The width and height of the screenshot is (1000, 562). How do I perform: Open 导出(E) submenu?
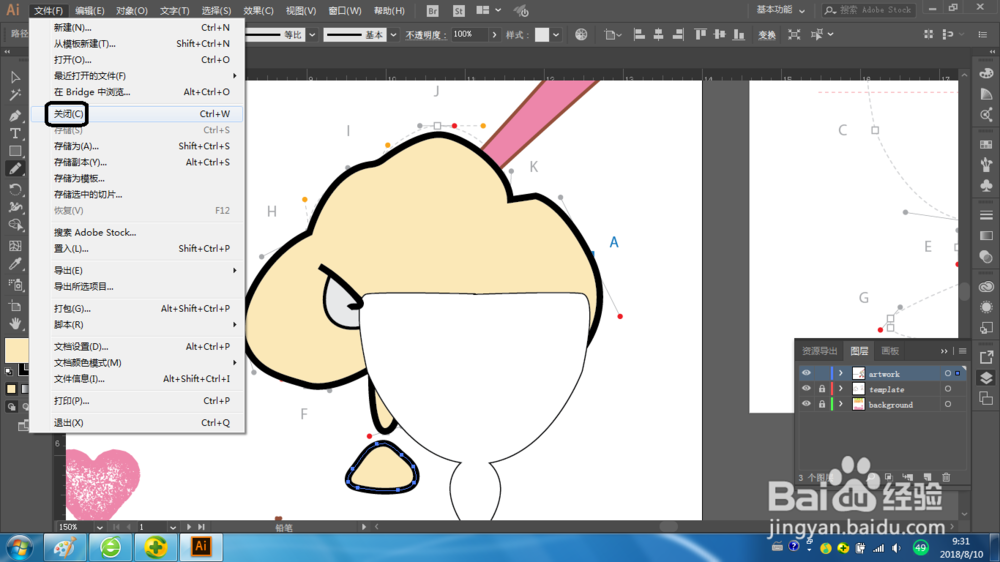point(137,270)
